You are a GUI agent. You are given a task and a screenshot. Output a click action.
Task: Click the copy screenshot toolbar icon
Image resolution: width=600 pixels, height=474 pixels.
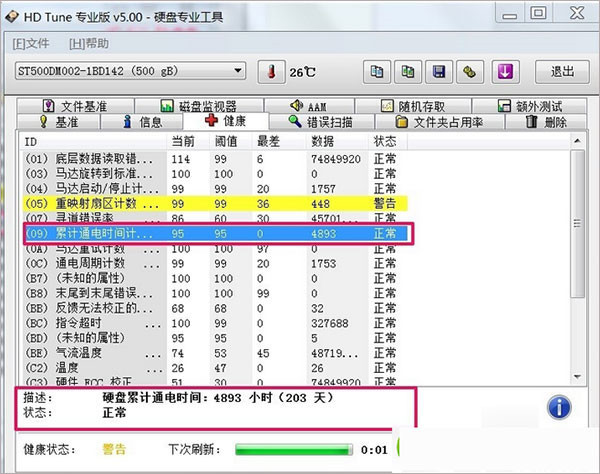408,72
